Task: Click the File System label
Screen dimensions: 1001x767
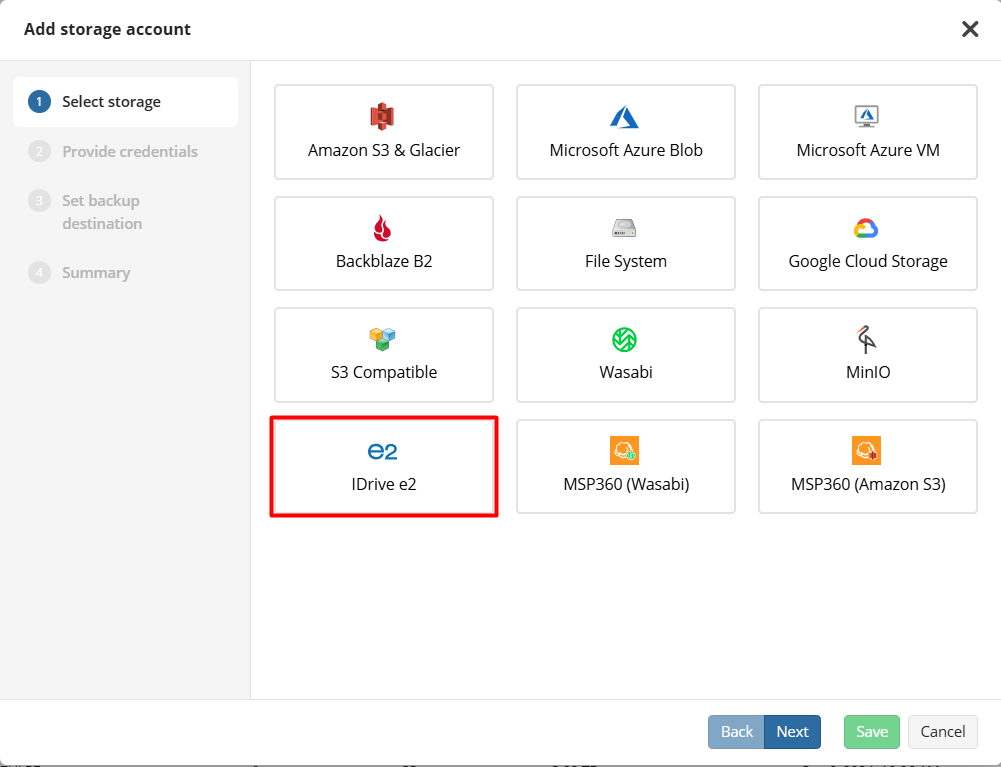Action: 626,261
